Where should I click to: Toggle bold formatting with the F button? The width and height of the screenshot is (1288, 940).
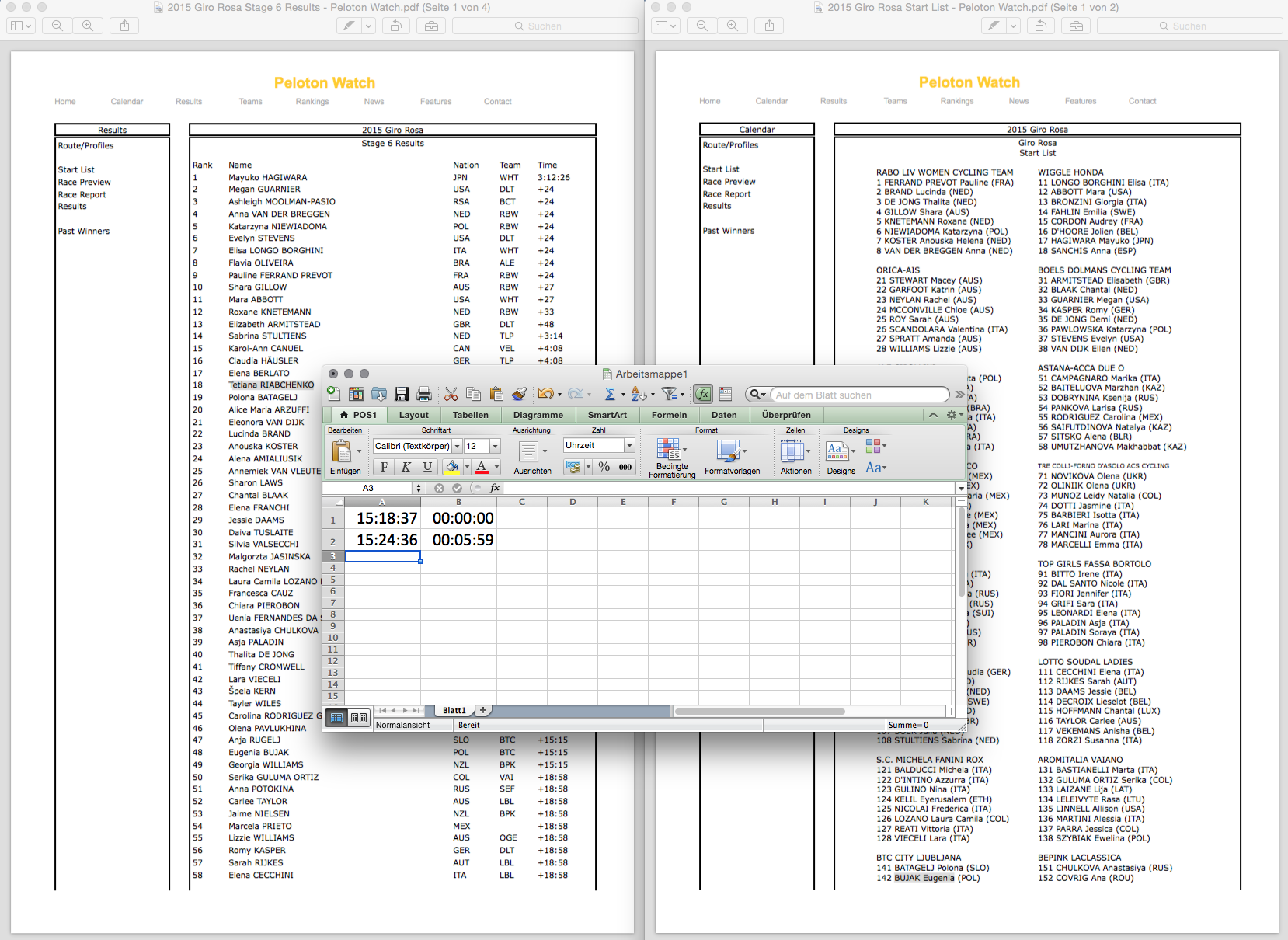click(384, 467)
